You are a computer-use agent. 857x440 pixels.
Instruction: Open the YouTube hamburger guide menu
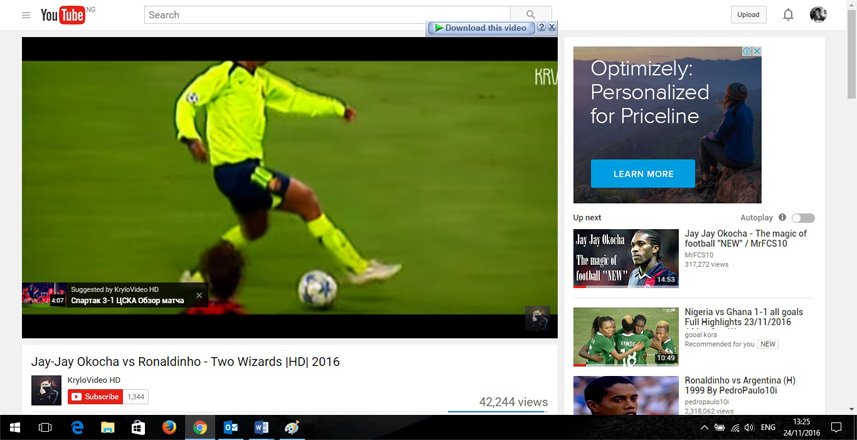pyautogui.click(x=26, y=15)
